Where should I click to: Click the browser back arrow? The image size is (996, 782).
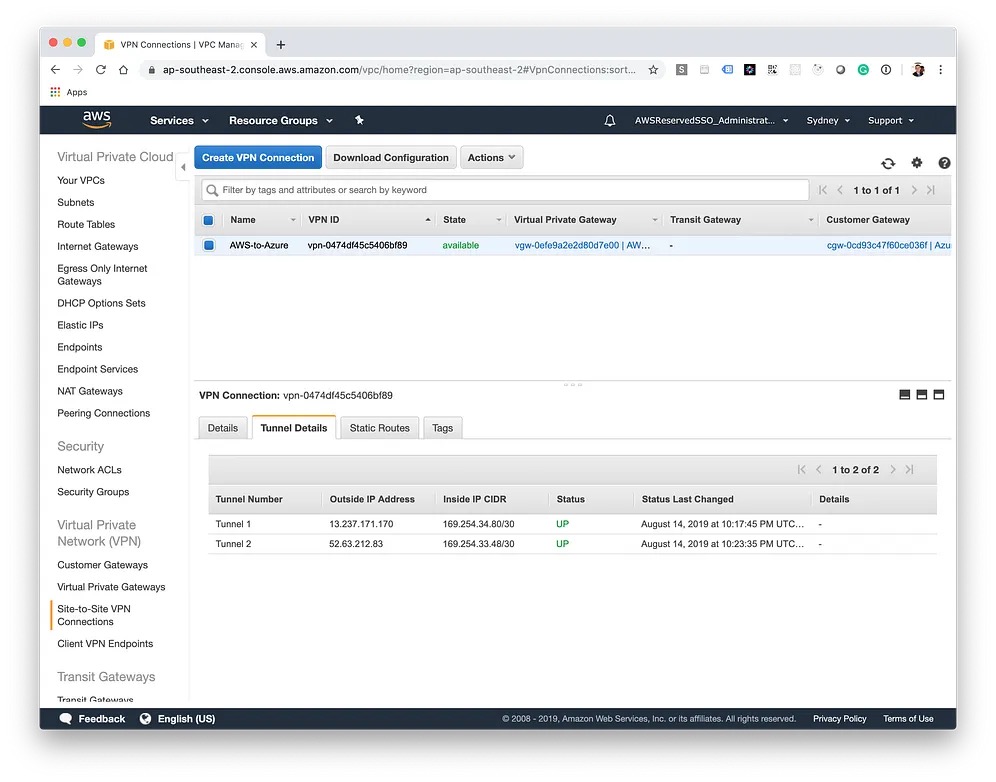point(55,70)
